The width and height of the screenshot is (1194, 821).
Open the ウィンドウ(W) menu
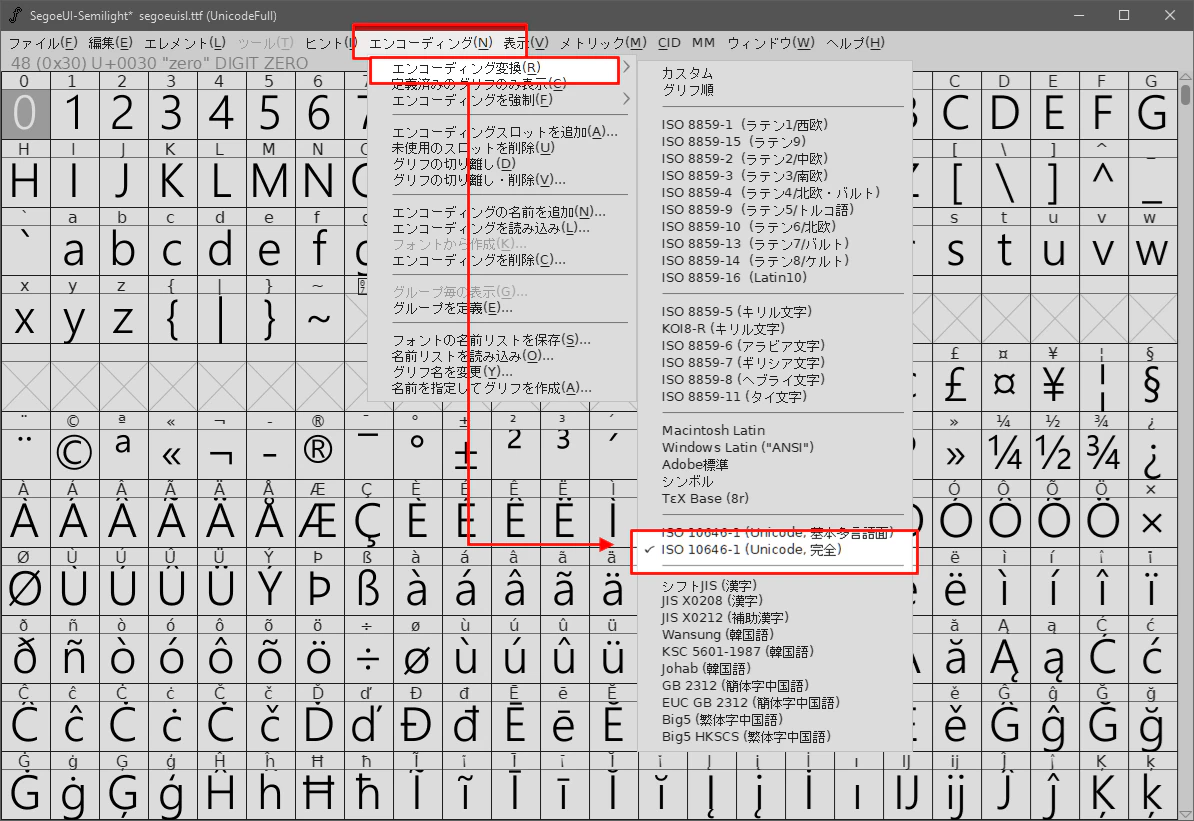coord(771,43)
